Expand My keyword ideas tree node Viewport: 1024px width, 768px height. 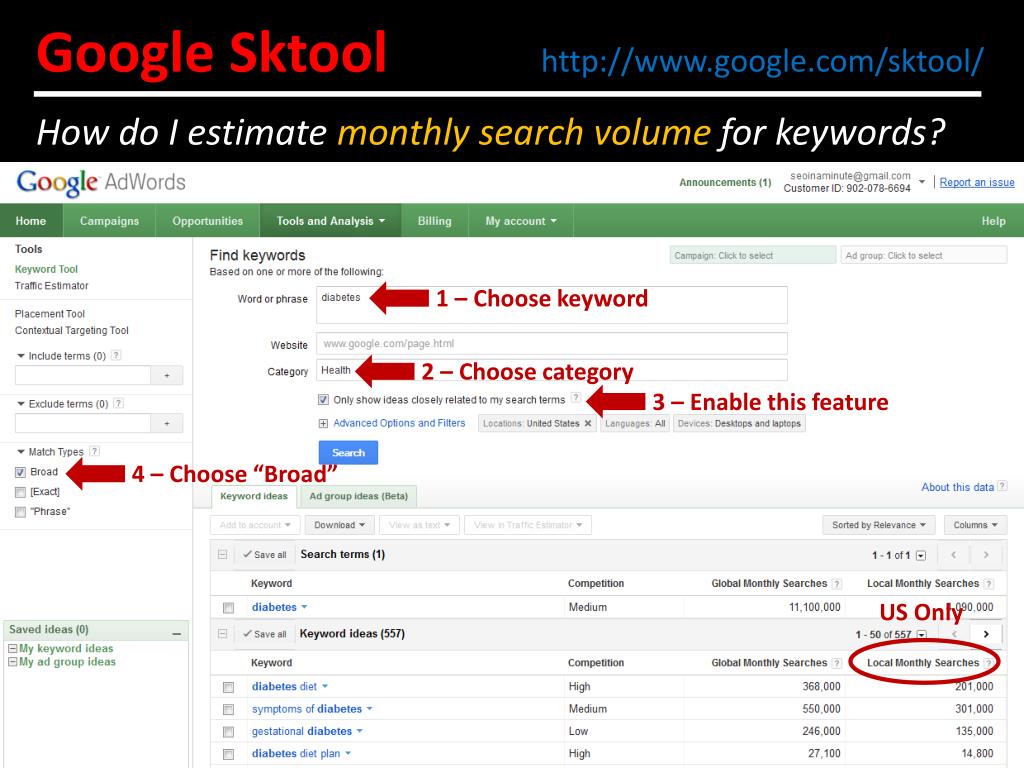(x=12, y=648)
